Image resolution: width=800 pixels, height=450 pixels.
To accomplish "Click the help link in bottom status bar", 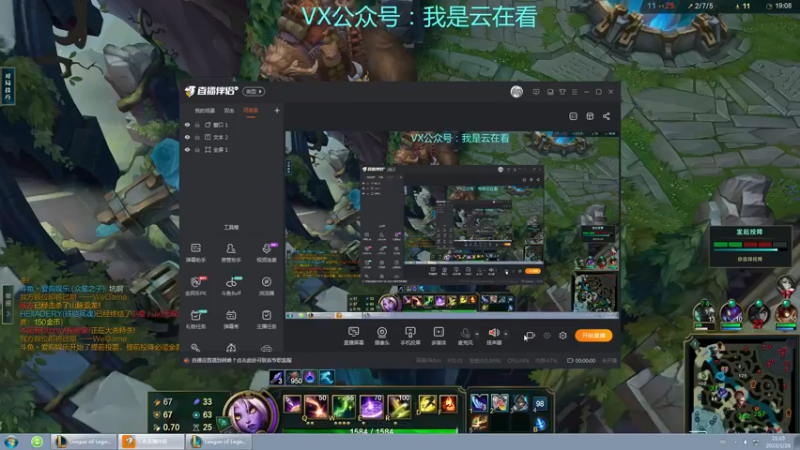I will click(241, 360).
